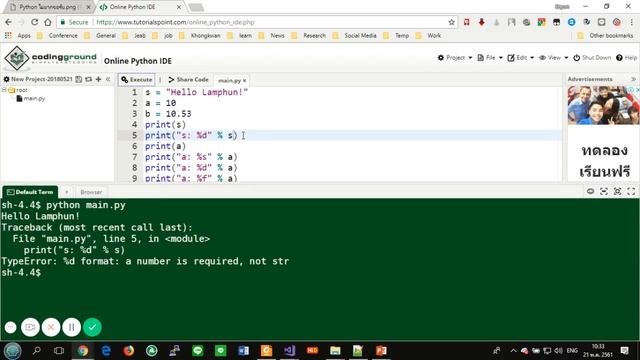This screenshot has width=640, height=360.
Task: Click the terminal shrink view icon
Action: tap(604, 191)
